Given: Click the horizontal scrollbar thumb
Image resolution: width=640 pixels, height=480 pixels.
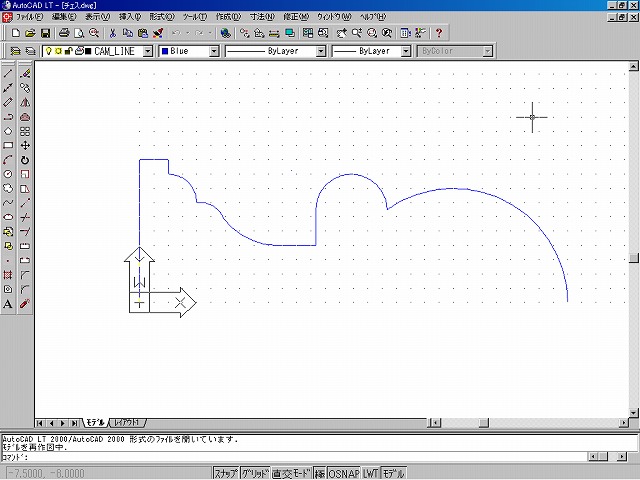Looking at the screenshot, I should 484,423.
